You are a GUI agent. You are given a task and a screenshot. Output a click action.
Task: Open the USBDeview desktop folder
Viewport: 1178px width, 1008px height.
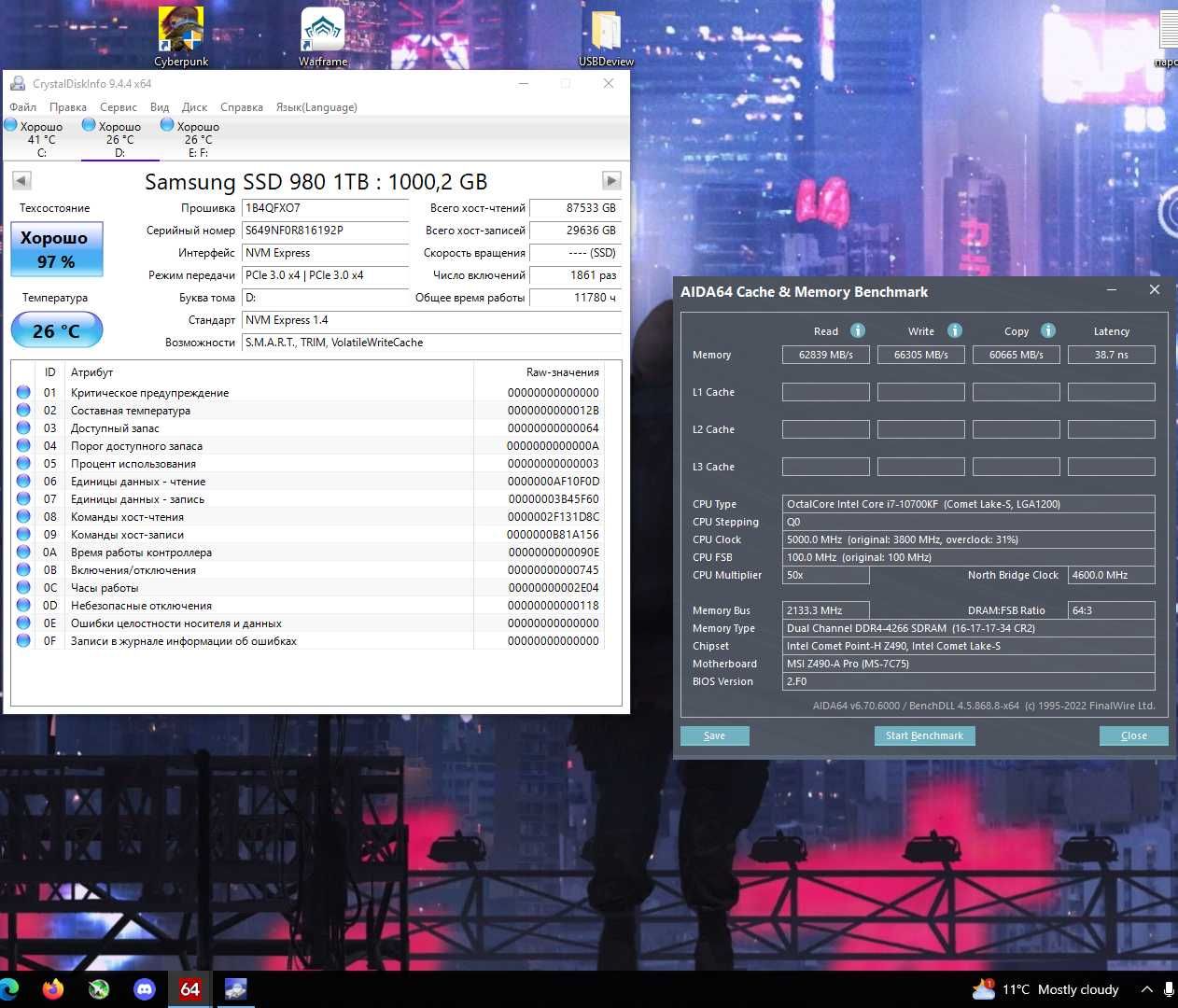point(606,36)
